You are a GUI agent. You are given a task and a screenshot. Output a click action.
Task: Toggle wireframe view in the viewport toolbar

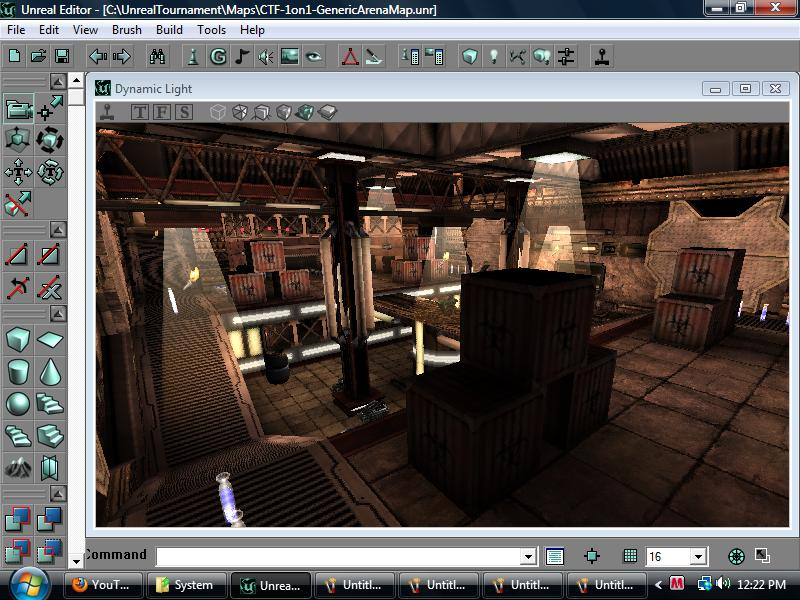[216, 110]
